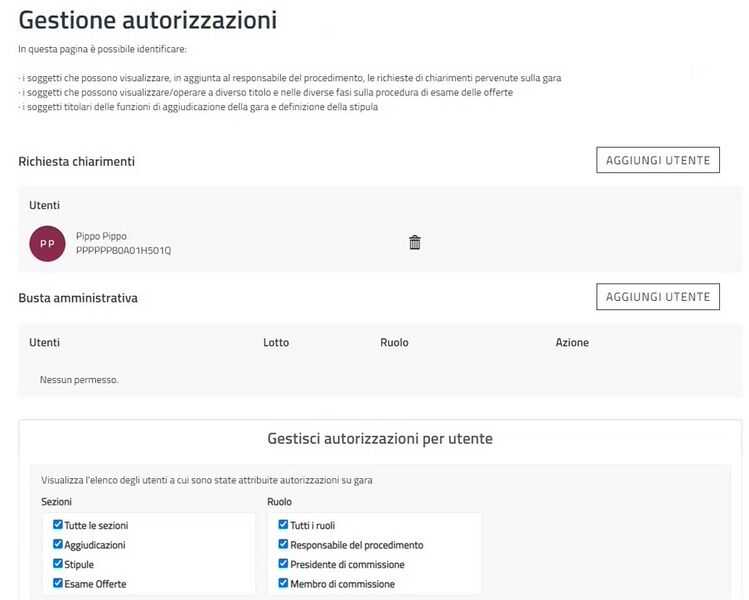Toggle Membro di commissione checkbox

click(283, 583)
